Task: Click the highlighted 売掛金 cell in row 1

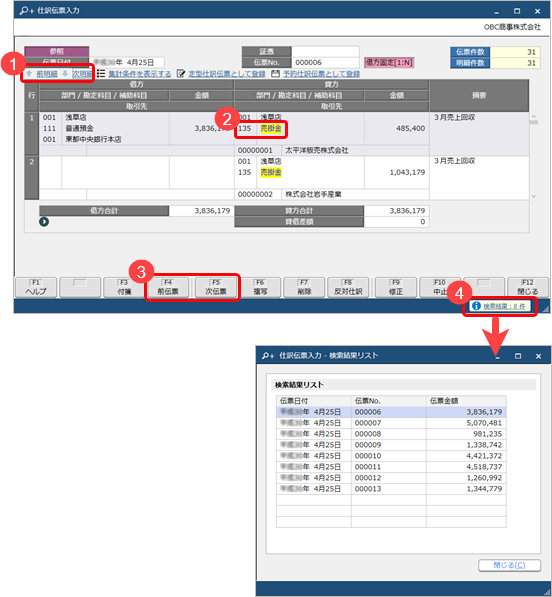Action: click(x=271, y=129)
